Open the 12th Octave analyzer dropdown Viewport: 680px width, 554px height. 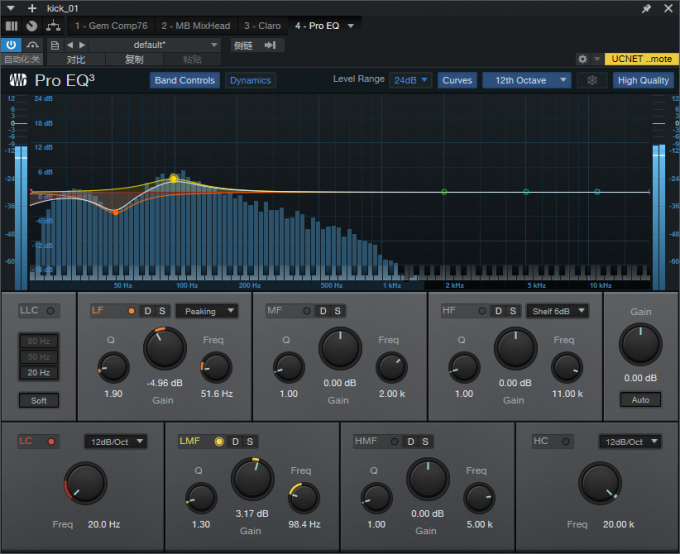pos(526,81)
